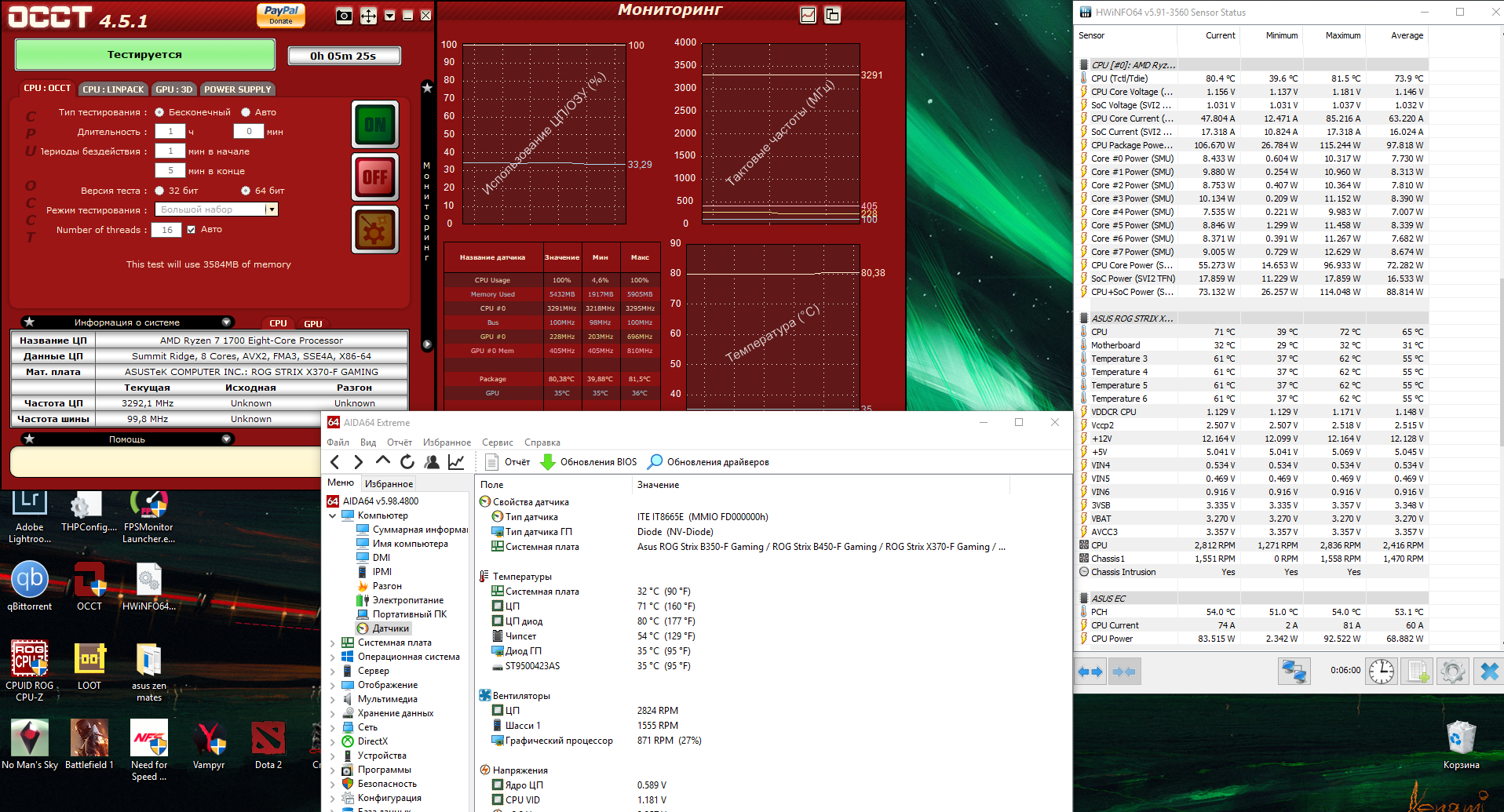Viewport: 1504px width, 812px height.
Task: Open AIDA64 graph toolbar icon
Action: (x=456, y=462)
